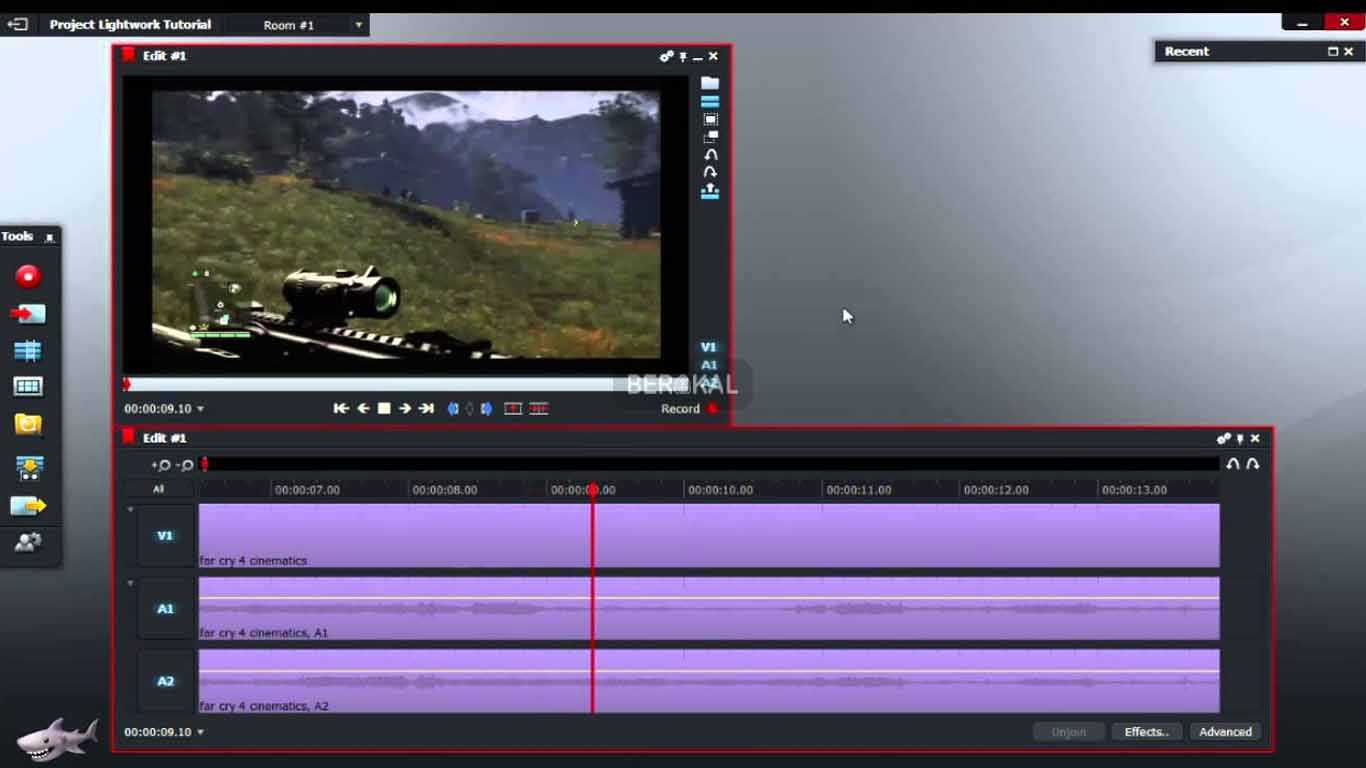1366x768 pixels.
Task: Open the timeline timecode dropdown arrow
Action: coord(200,732)
